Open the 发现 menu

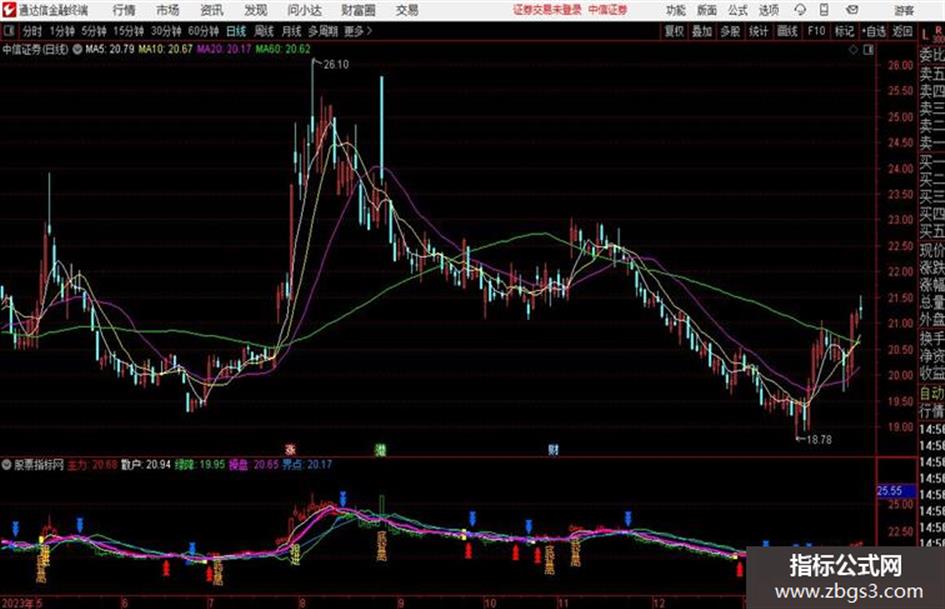[x=256, y=10]
